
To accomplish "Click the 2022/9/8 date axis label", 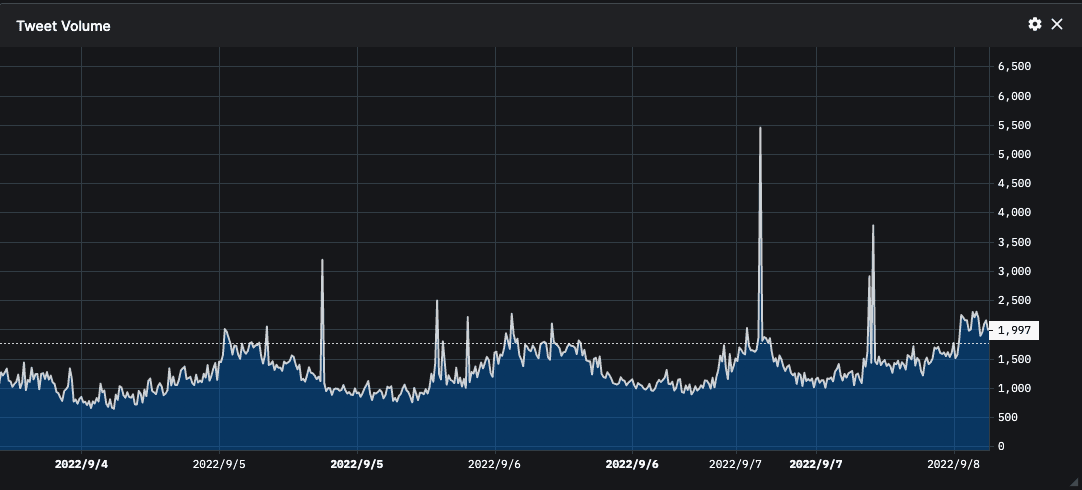I will (954, 464).
